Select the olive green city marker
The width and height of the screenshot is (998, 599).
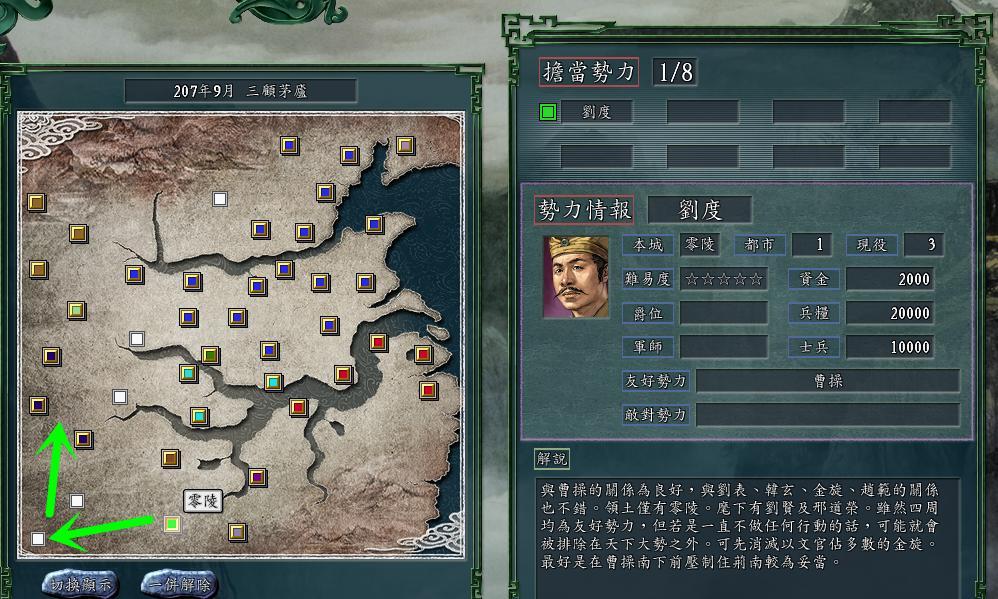coord(210,355)
